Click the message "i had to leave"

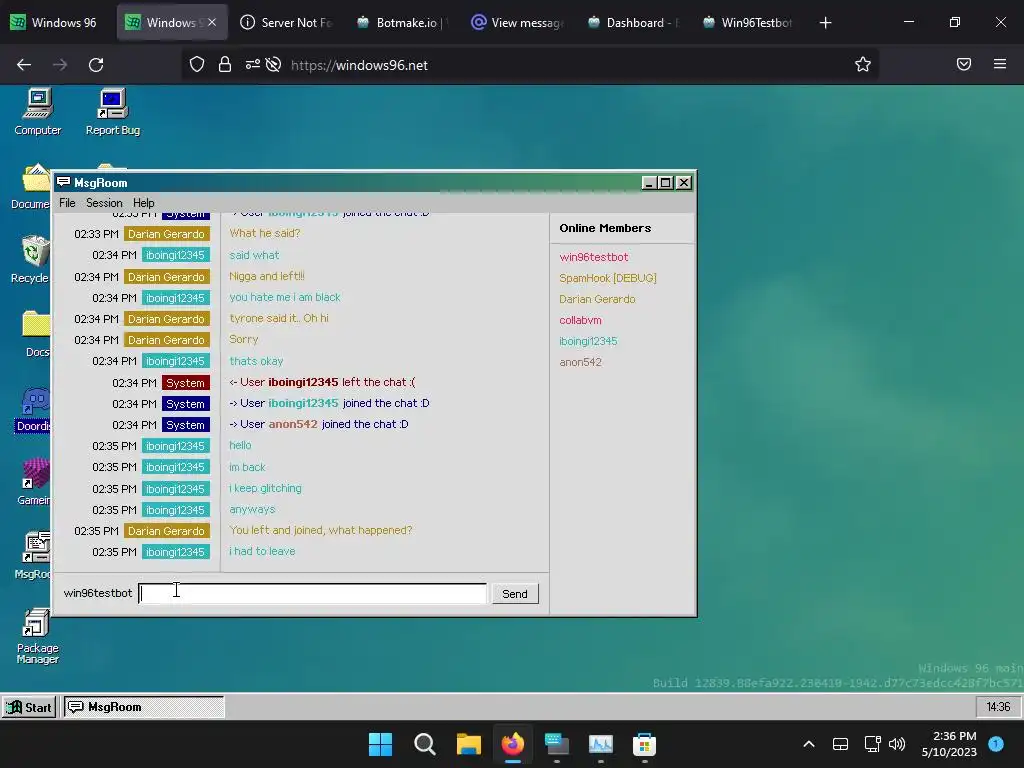[x=262, y=551]
